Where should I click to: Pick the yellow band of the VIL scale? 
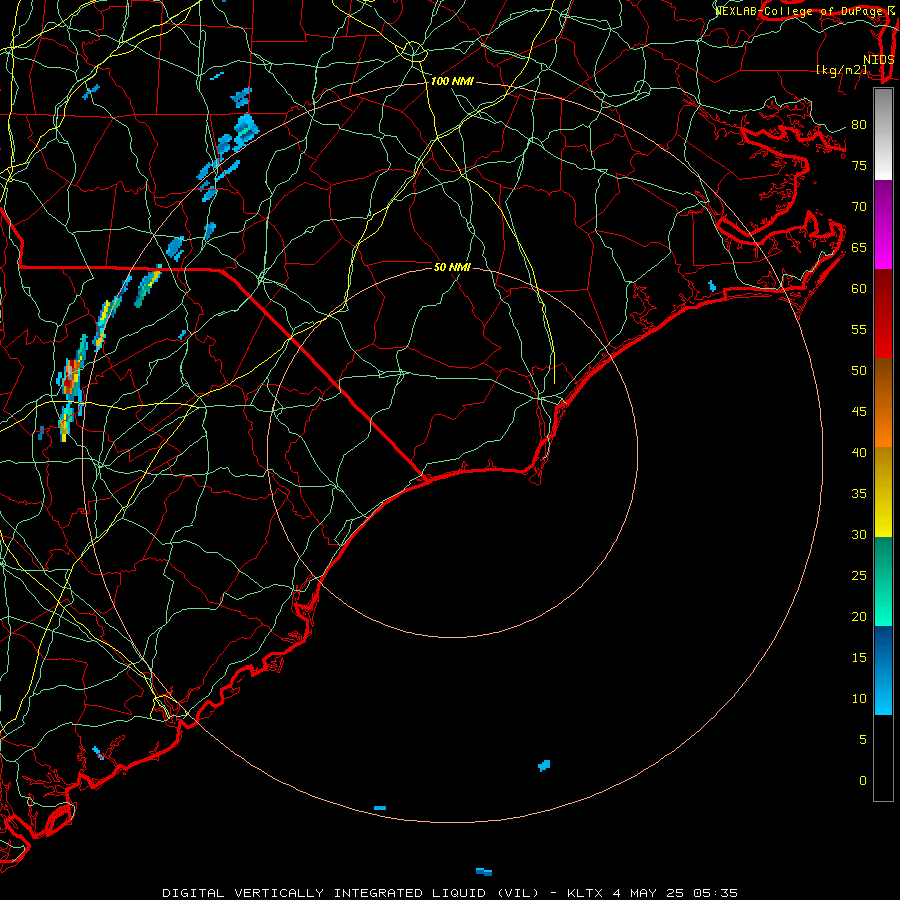[x=883, y=492]
